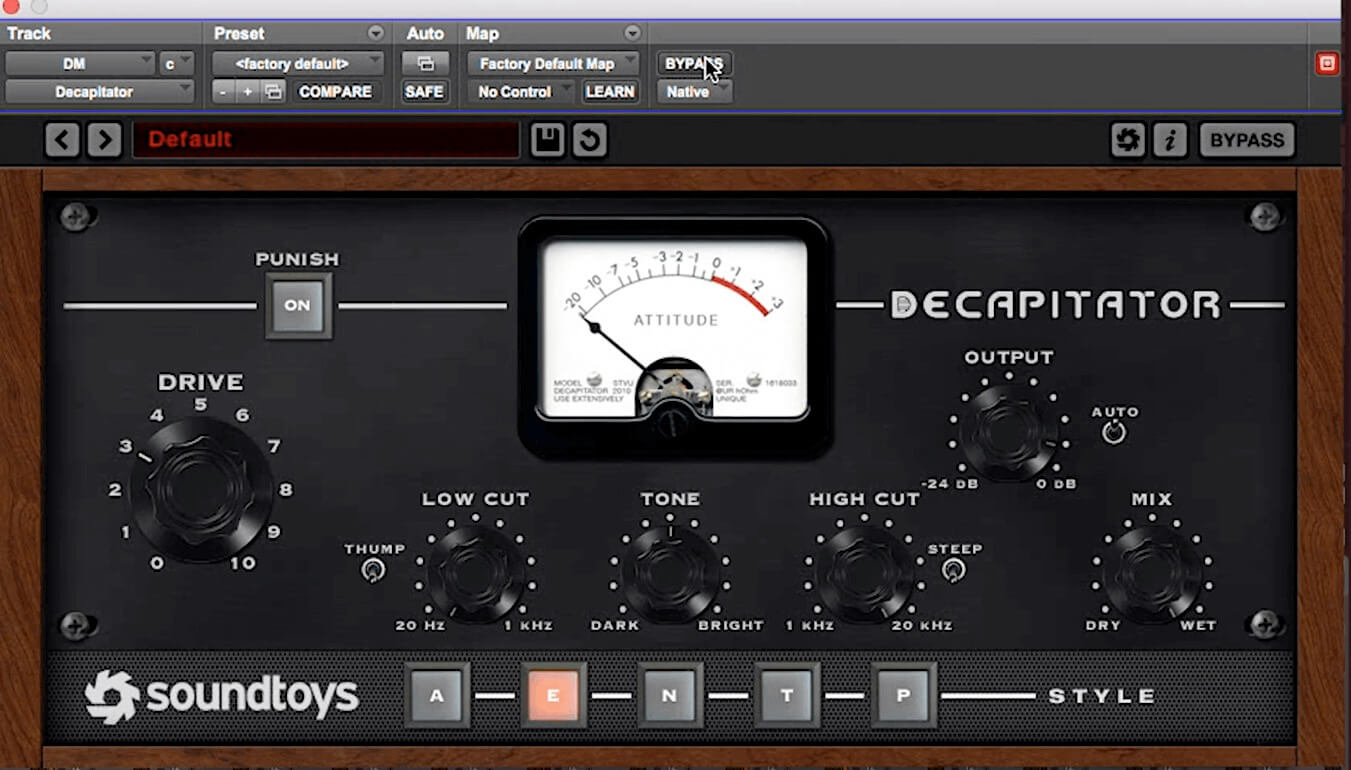1351x770 pixels.
Task: Save preset using floppy disk icon
Action: pos(547,140)
